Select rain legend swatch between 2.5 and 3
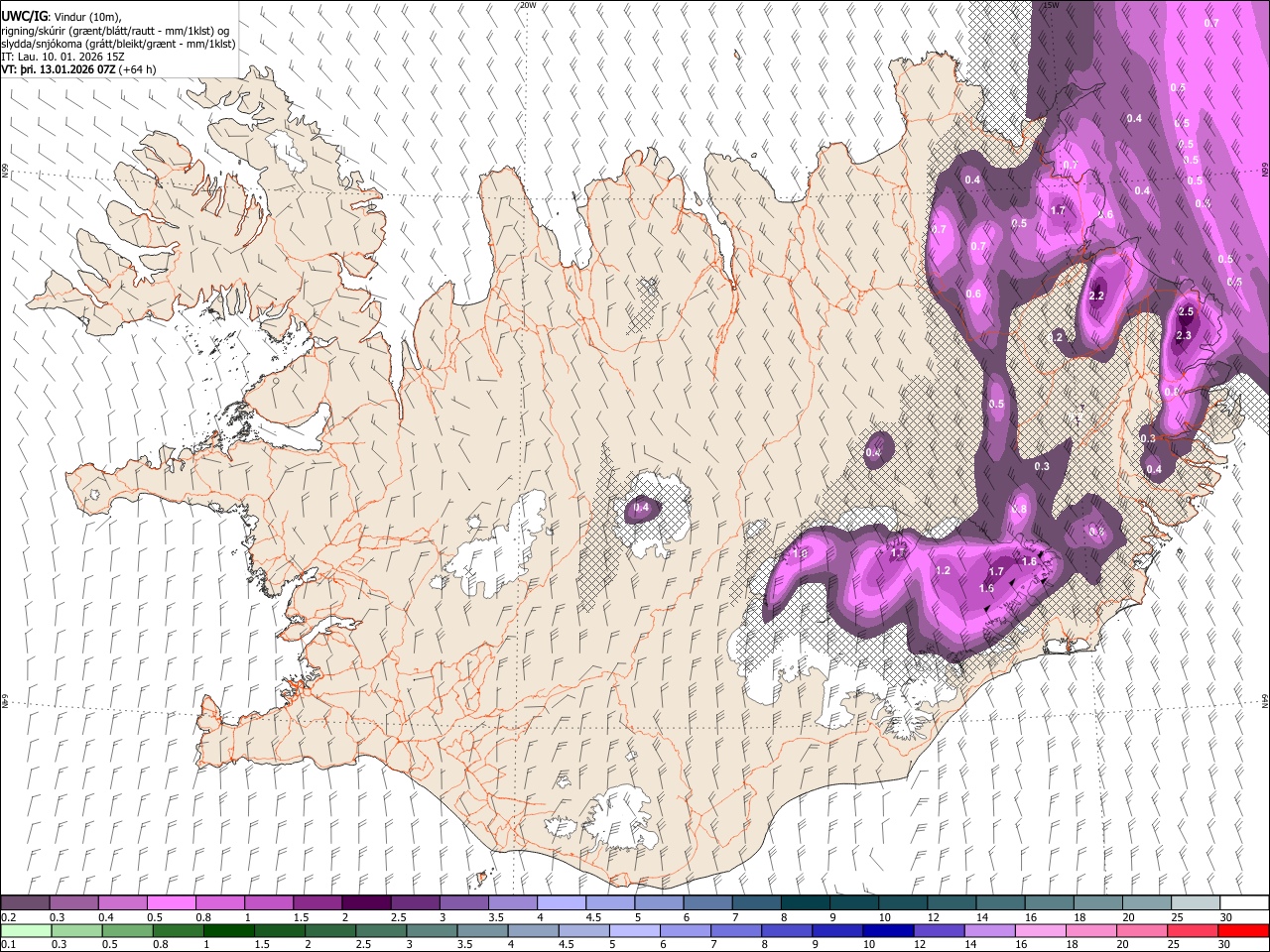The image size is (1270, 952). (x=380, y=930)
